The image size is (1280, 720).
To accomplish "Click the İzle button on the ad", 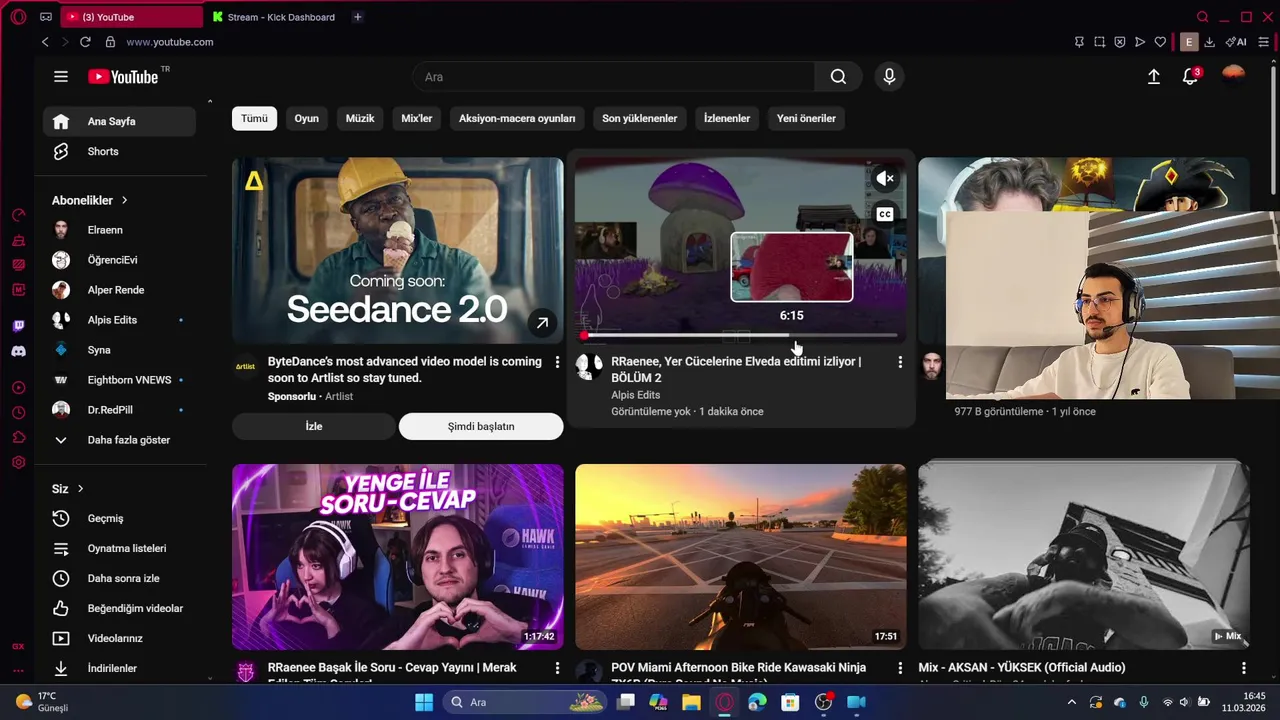I will pos(314,426).
